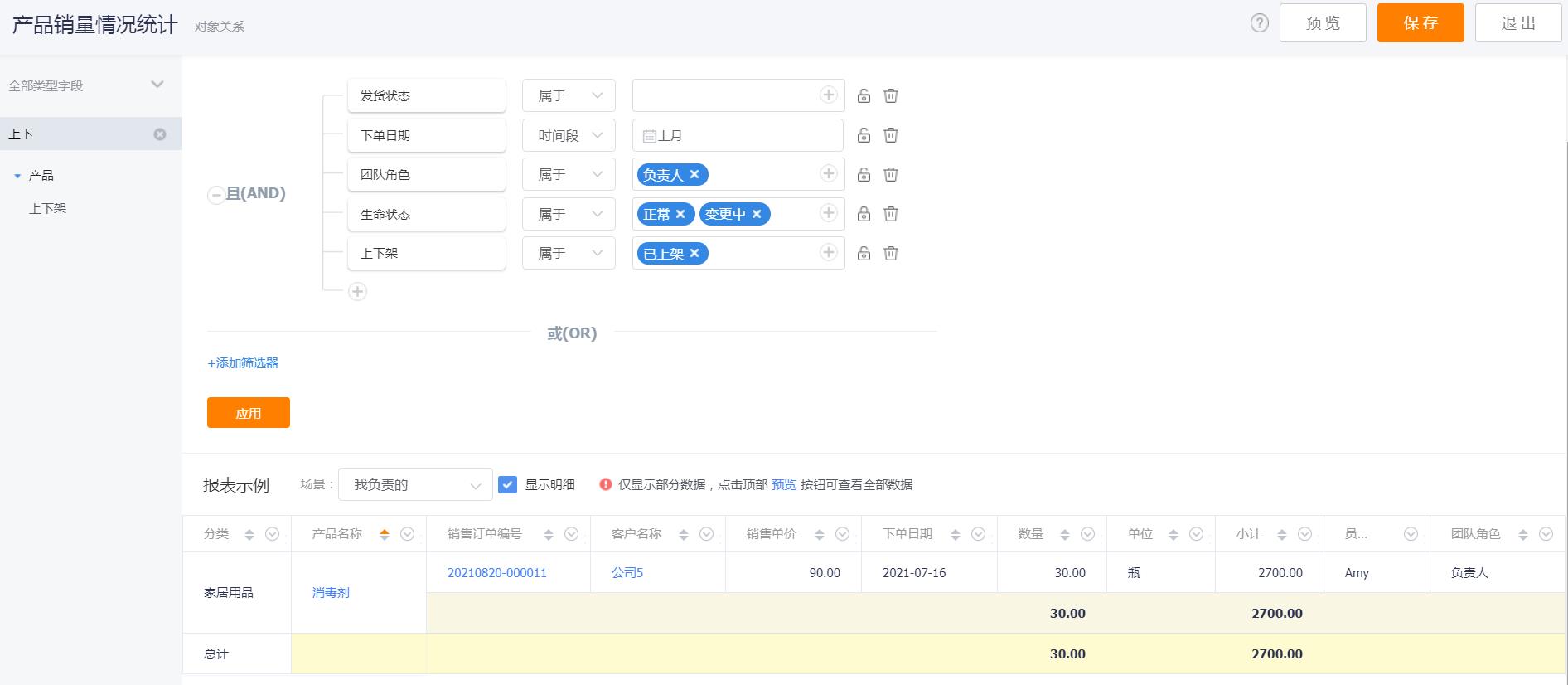Sort by 下单日期 column
This screenshot has width=1568, height=685.
click(x=955, y=535)
